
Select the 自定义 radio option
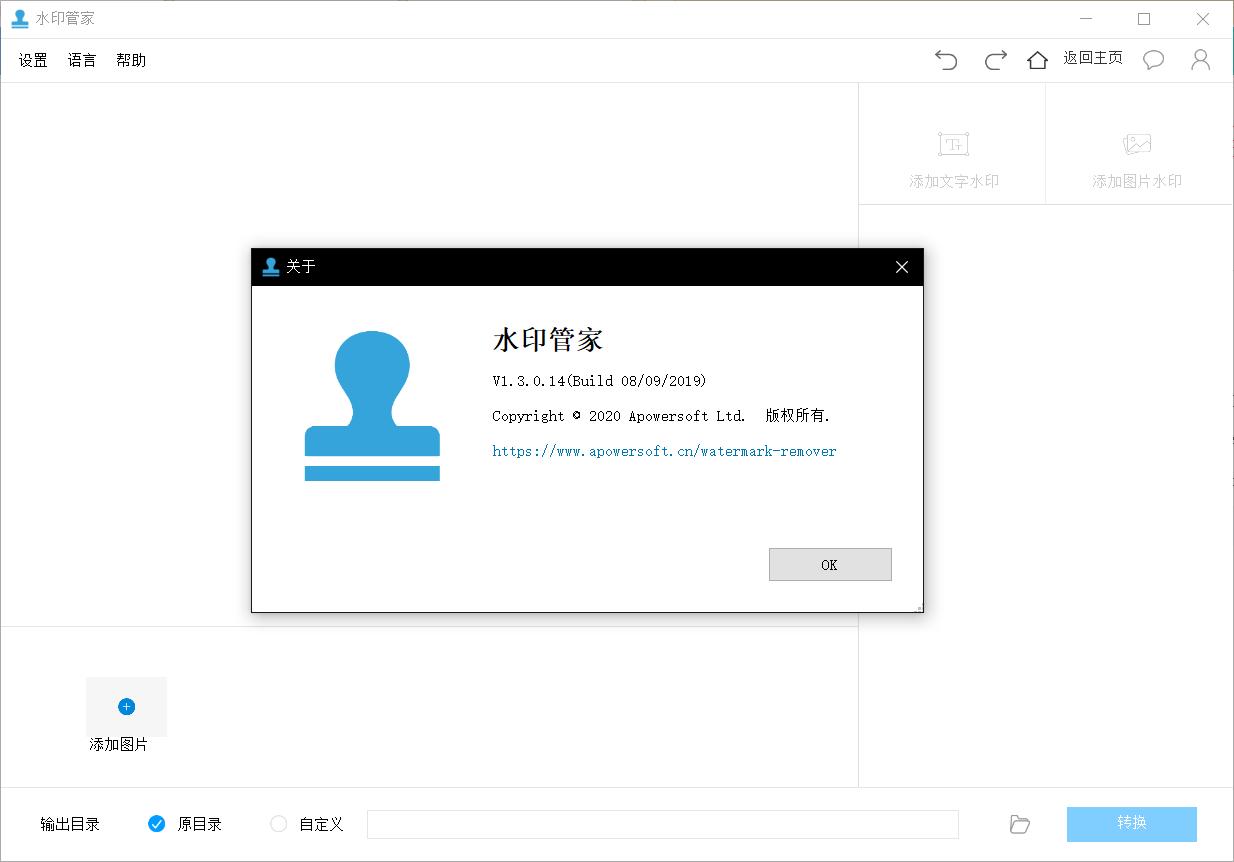click(279, 824)
